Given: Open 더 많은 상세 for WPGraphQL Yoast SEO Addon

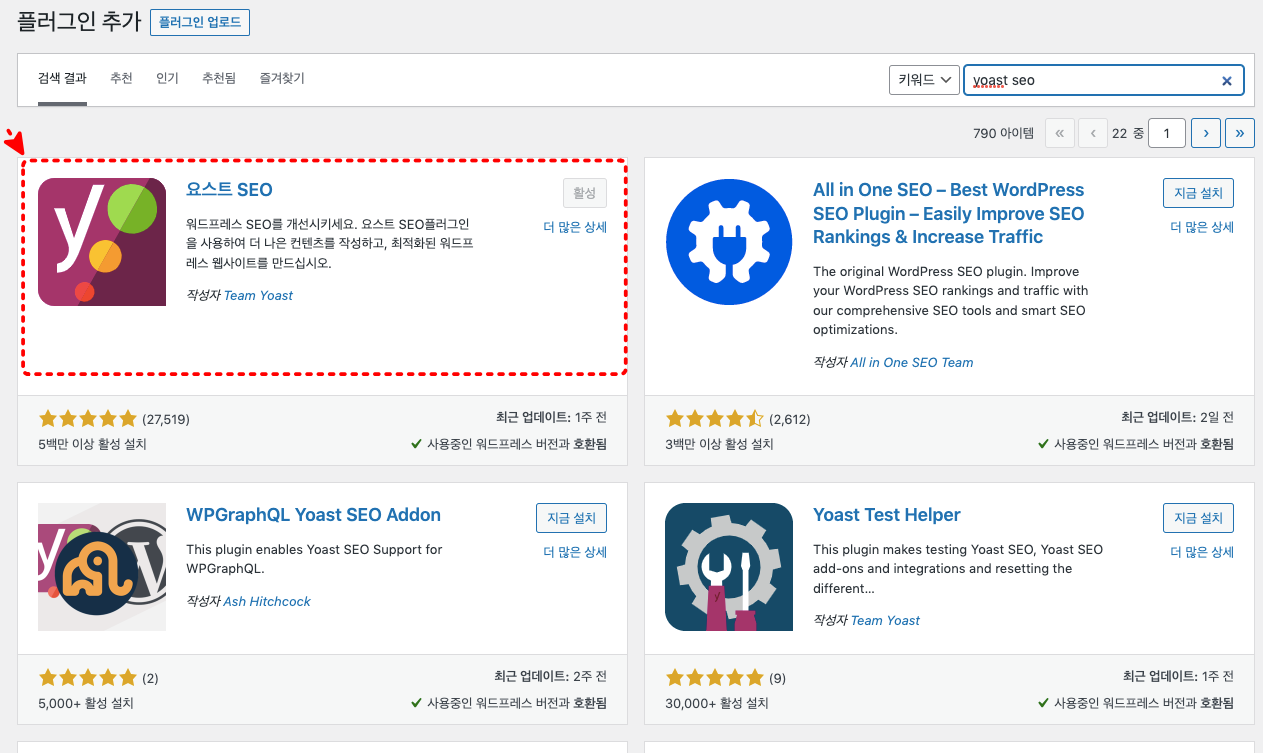Looking at the screenshot, I should [x=575, y=552].
